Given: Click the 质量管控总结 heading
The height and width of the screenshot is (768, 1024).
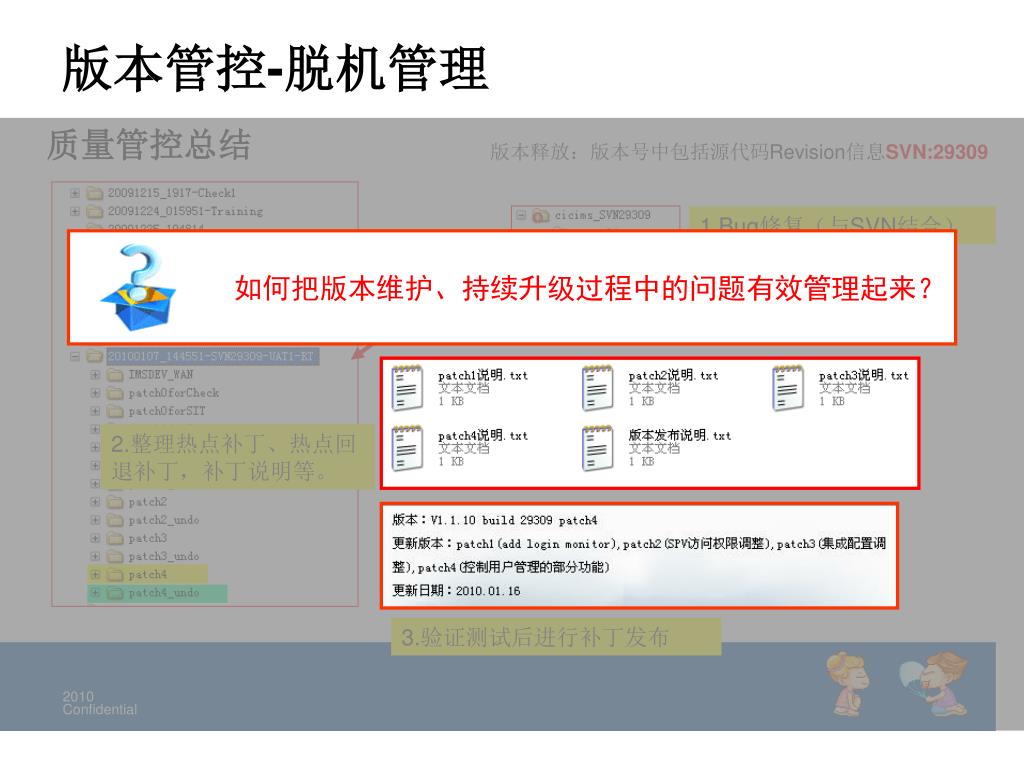Looking at the screenshot, I should (x=149, y=144).
